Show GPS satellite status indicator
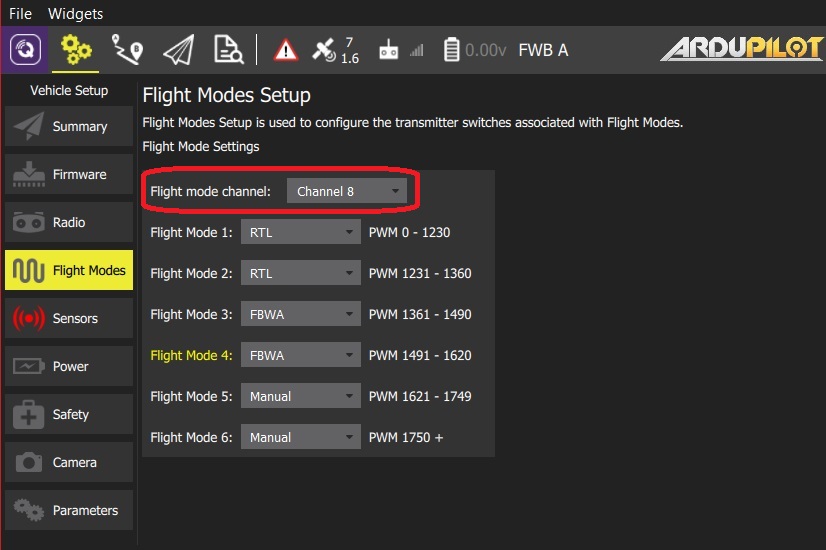 tap(336, 50)
